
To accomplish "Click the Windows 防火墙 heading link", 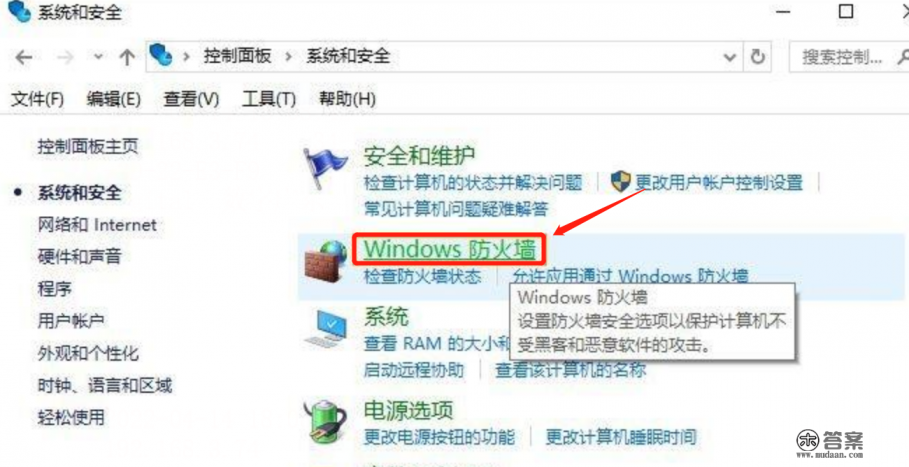I will (449, 249).
